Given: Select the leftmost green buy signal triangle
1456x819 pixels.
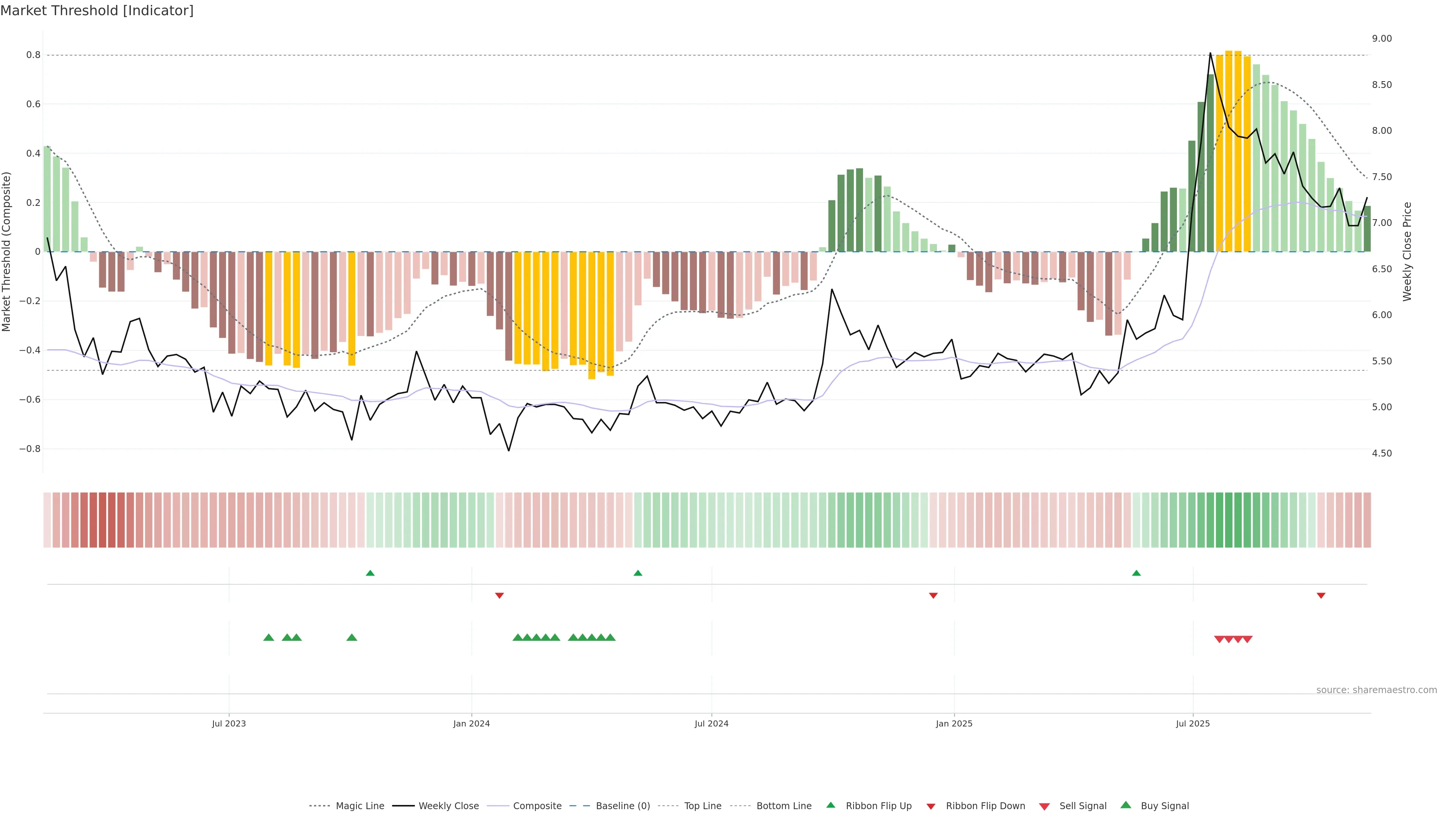Looking at the screenshot, I should pyautogui.click(x=268, y=637).
